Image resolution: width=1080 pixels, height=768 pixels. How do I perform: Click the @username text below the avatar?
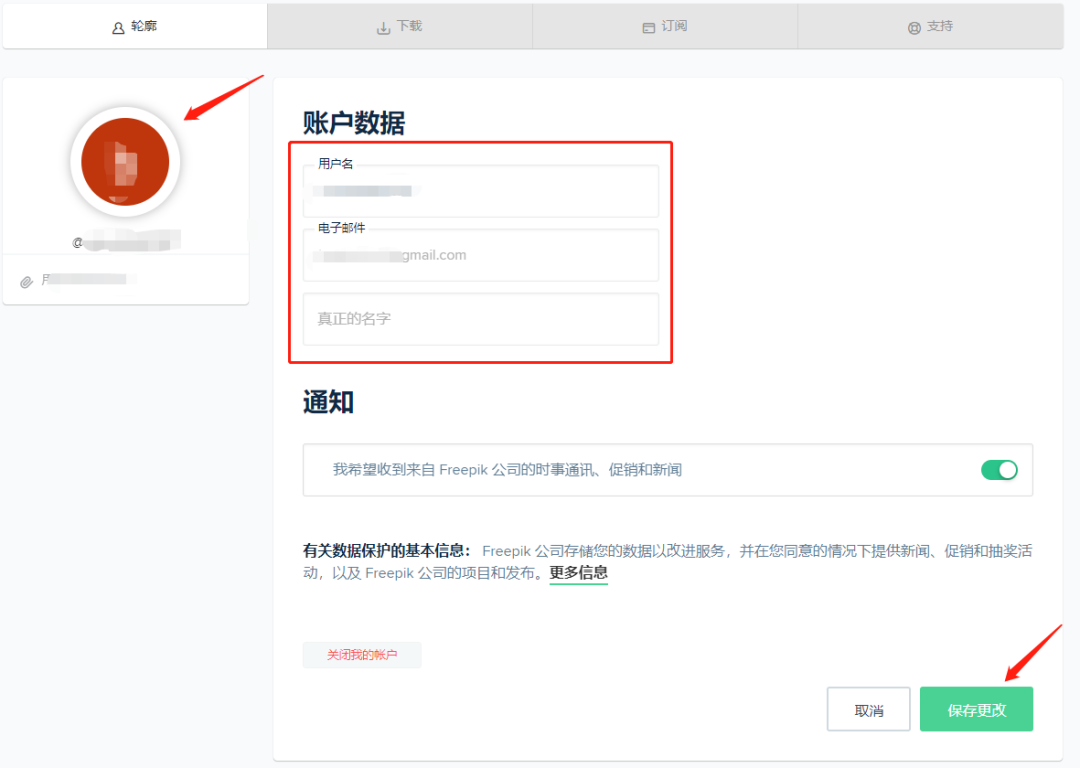[x=126, y=241]
